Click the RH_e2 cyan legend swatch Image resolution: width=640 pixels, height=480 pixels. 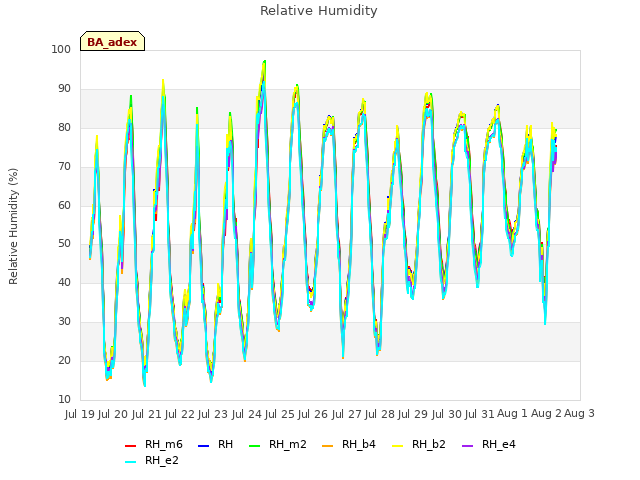130,462
